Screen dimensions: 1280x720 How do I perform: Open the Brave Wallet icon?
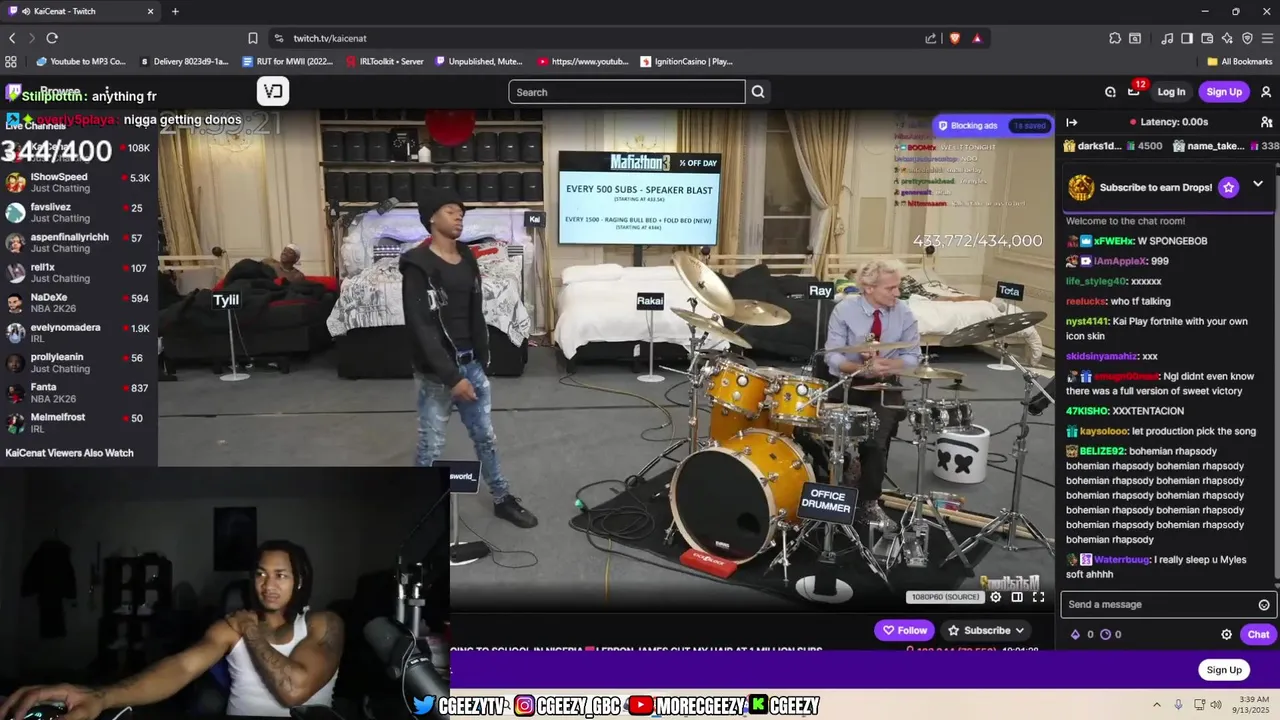point(1207,38)
